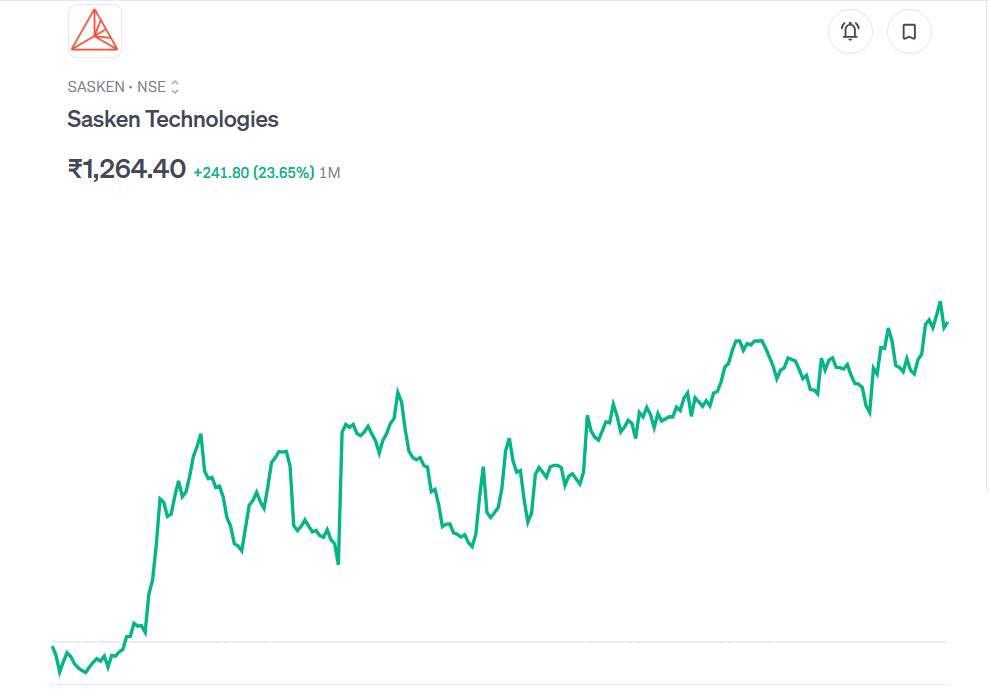Click the separator dot between SASKEN and NSE
Viewport: 989px width, 692px height.
coord(130,87)
